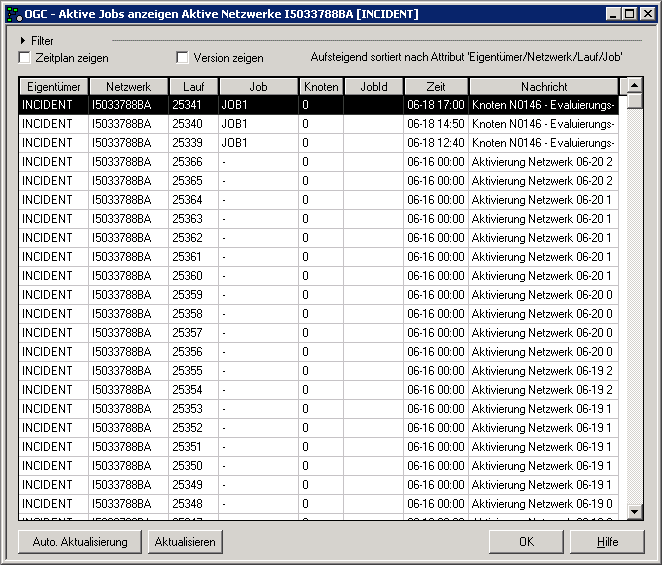Screen dimensions: 662x565
Task: Click the JobId column header
Action: (x=374, y=87)
